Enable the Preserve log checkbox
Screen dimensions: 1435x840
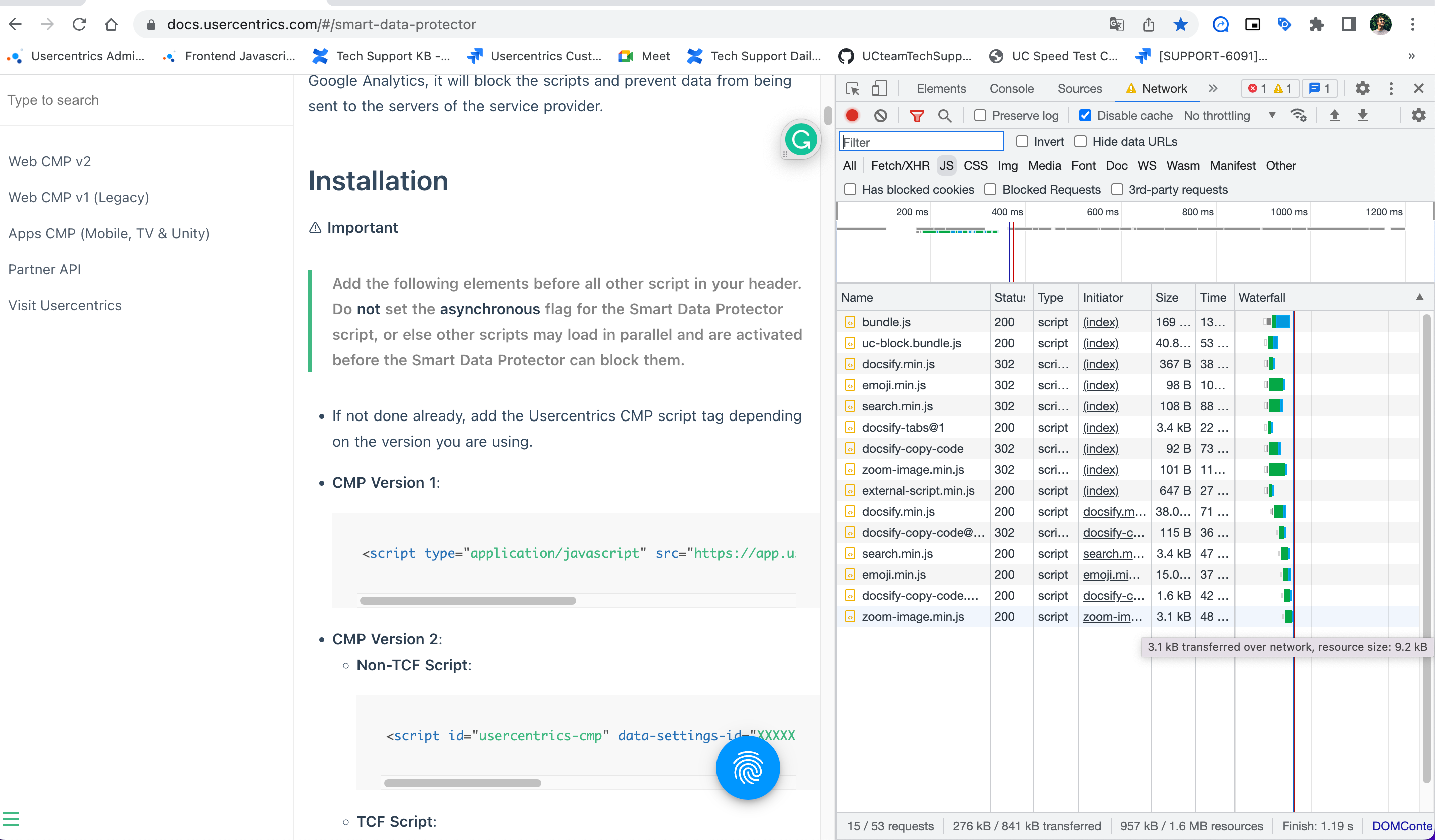pos(980,116)
